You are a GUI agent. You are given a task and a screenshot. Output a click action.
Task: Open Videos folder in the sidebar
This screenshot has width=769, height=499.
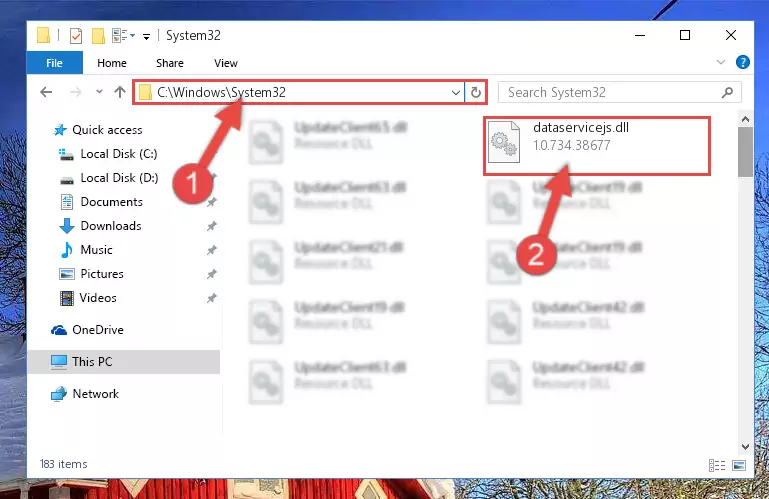[x=88, y=298]
